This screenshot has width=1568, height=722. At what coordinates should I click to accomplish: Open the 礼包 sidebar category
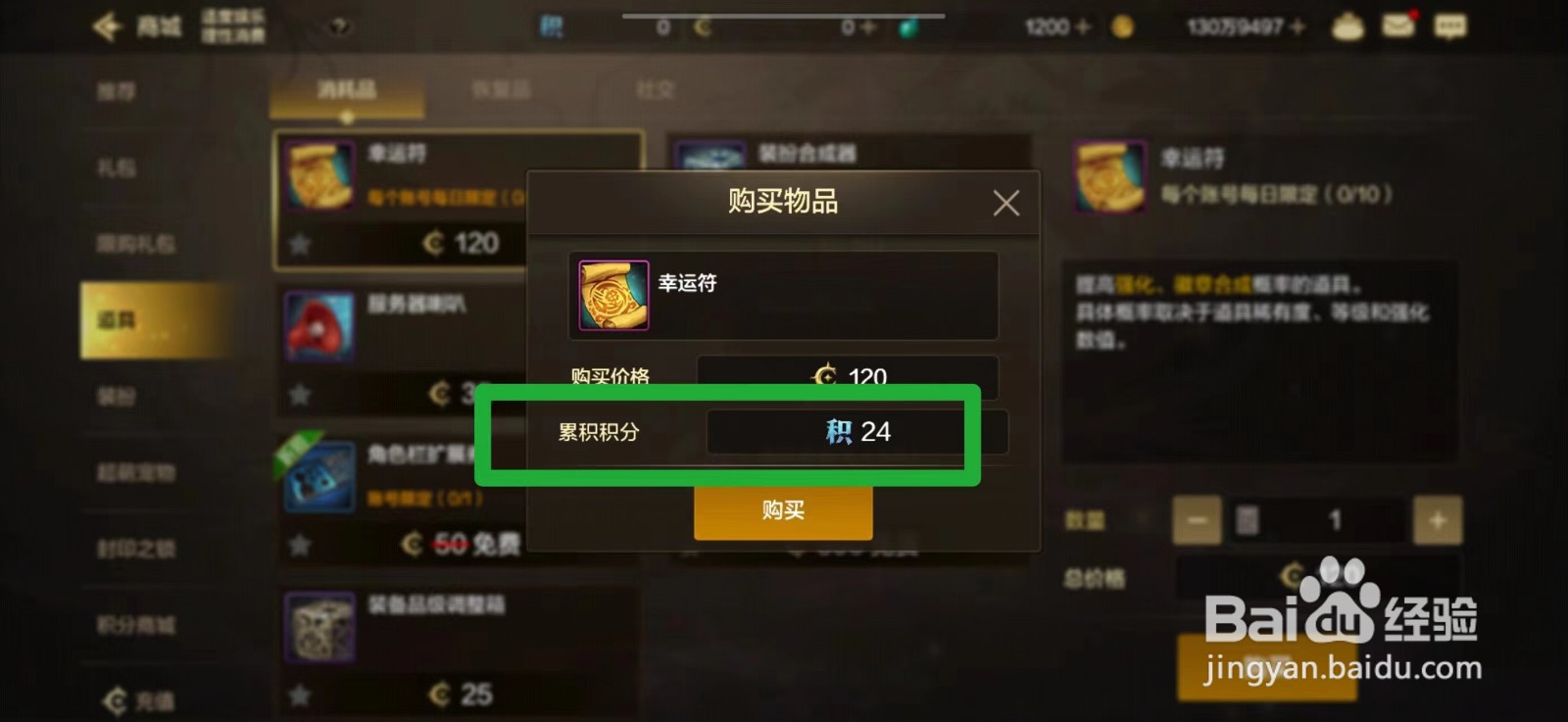coord(117,168)
